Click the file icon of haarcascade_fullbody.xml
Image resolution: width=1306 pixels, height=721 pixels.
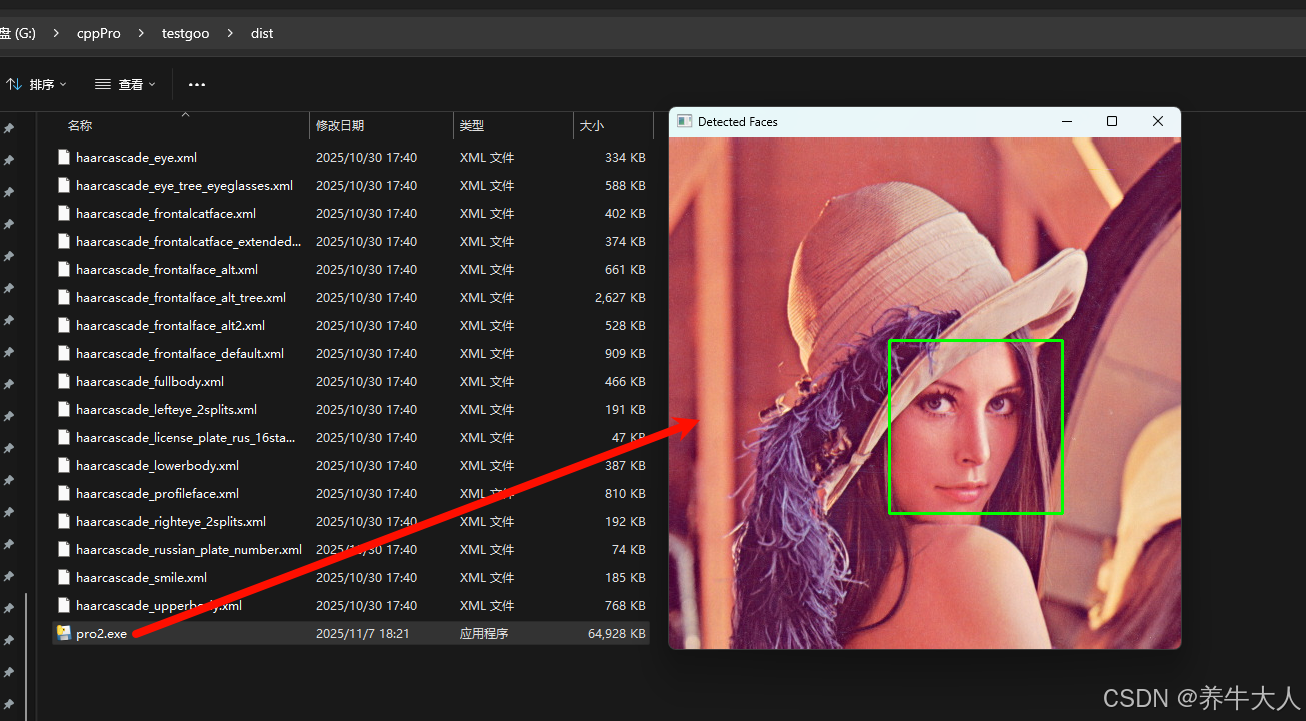[64, 381]
